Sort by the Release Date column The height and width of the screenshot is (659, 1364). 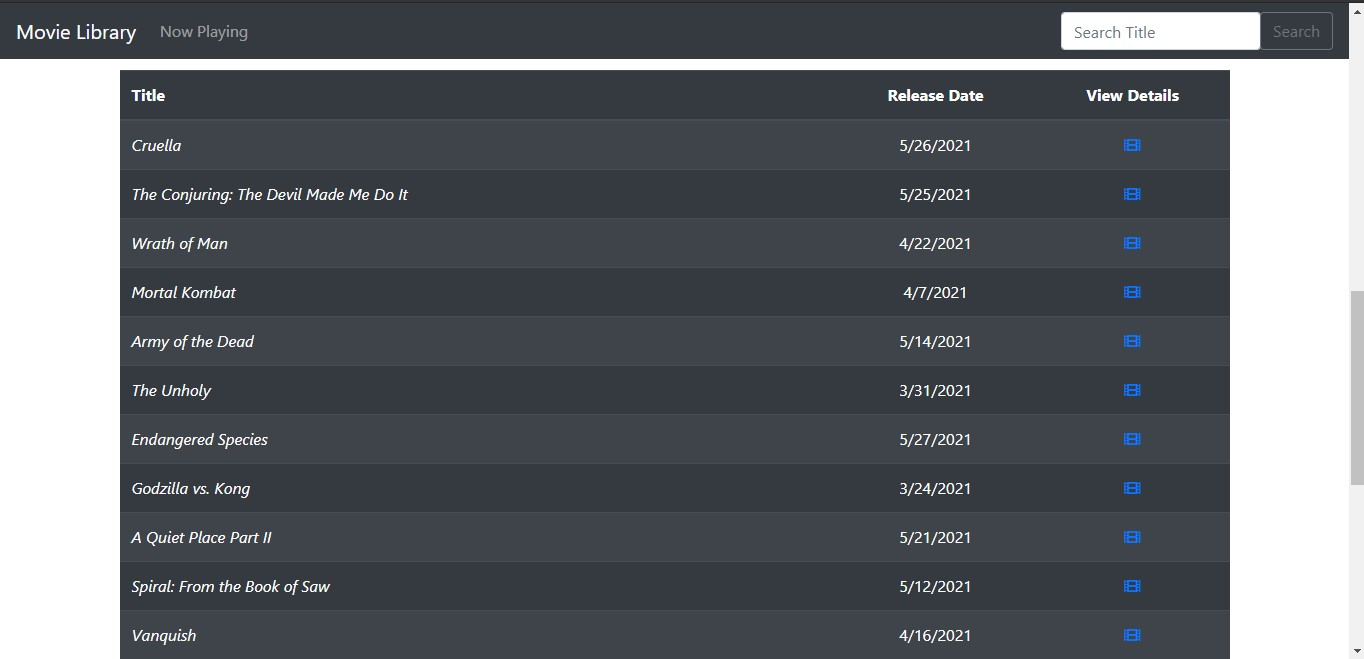pos(935,95)
